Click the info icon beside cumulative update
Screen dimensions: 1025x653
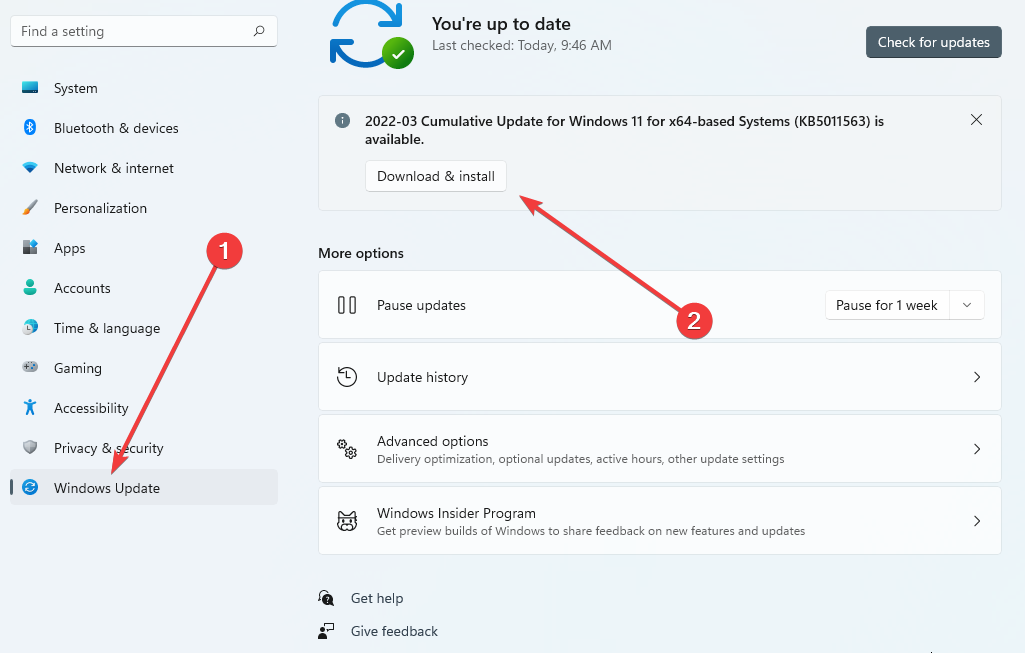(342, 121)
